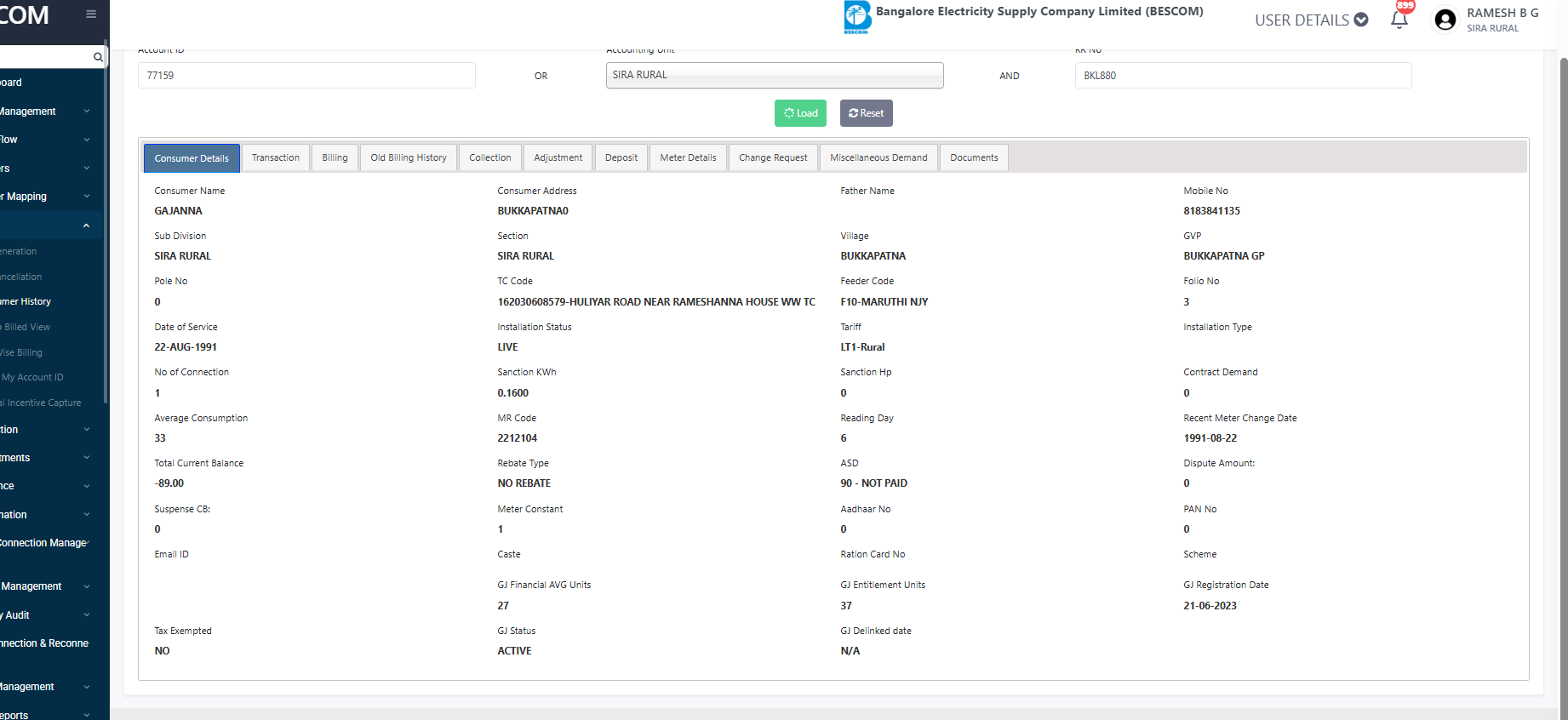Switch to the Documents tab
Image resolution: width=1568 pixels, height=720 pixels.
click(974, 157)
